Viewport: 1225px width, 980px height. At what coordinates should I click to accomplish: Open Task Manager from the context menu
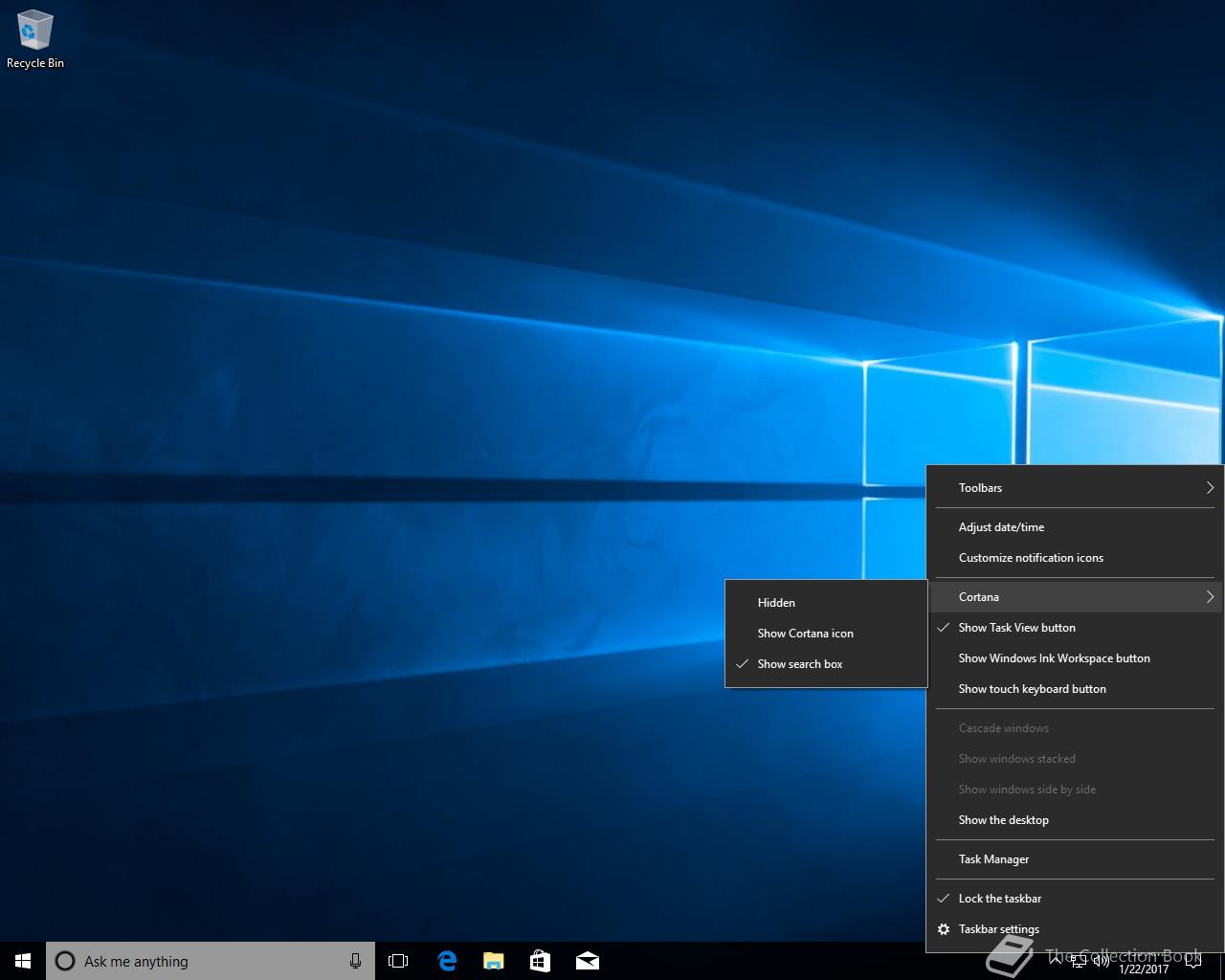click(x=993, y=859)
